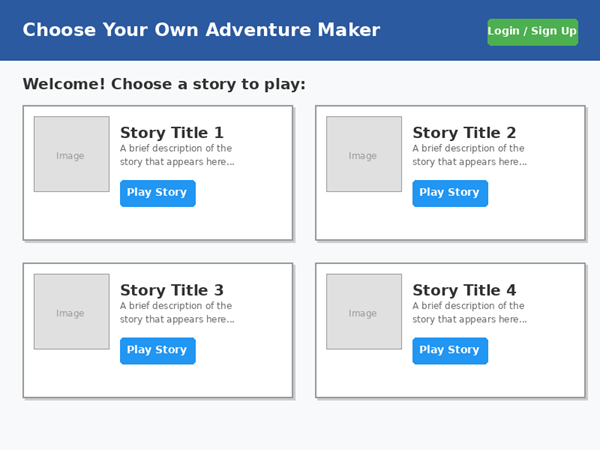This screenshot has height=450, width=600.
Task: Click the Welcome choose a story heading
Action: [x=164, y=85]
